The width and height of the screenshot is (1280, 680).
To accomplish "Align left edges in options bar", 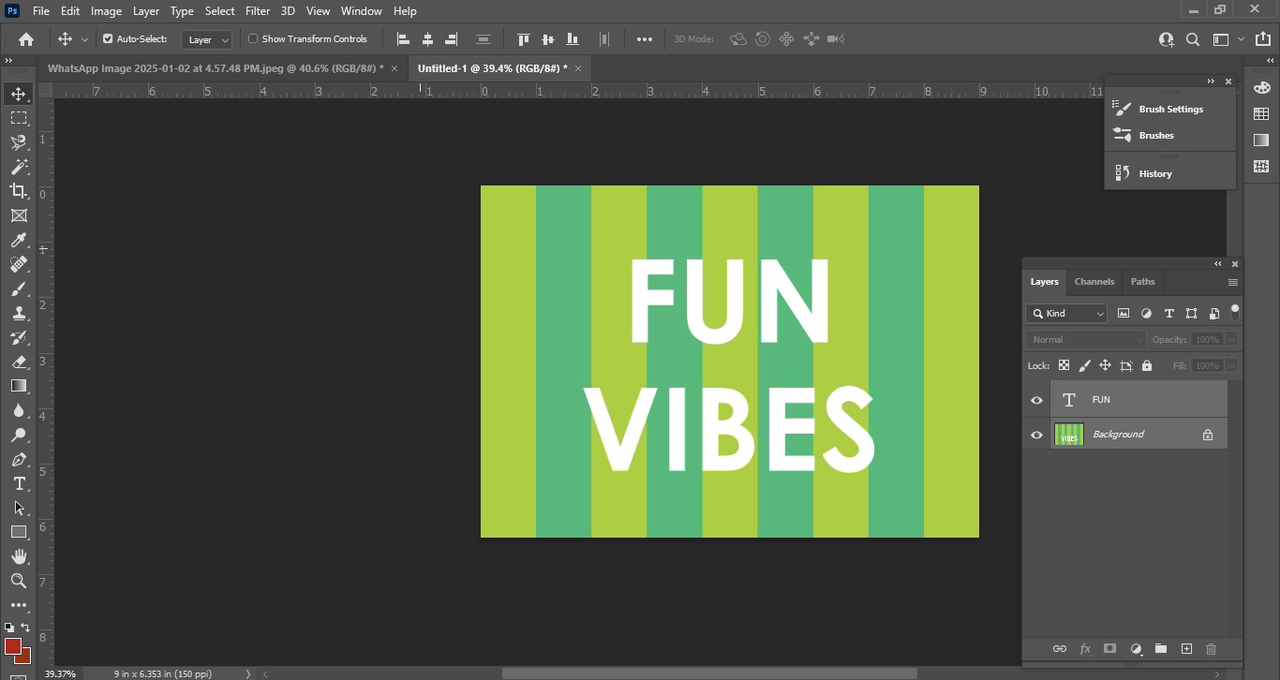I will tap(403, 39).
